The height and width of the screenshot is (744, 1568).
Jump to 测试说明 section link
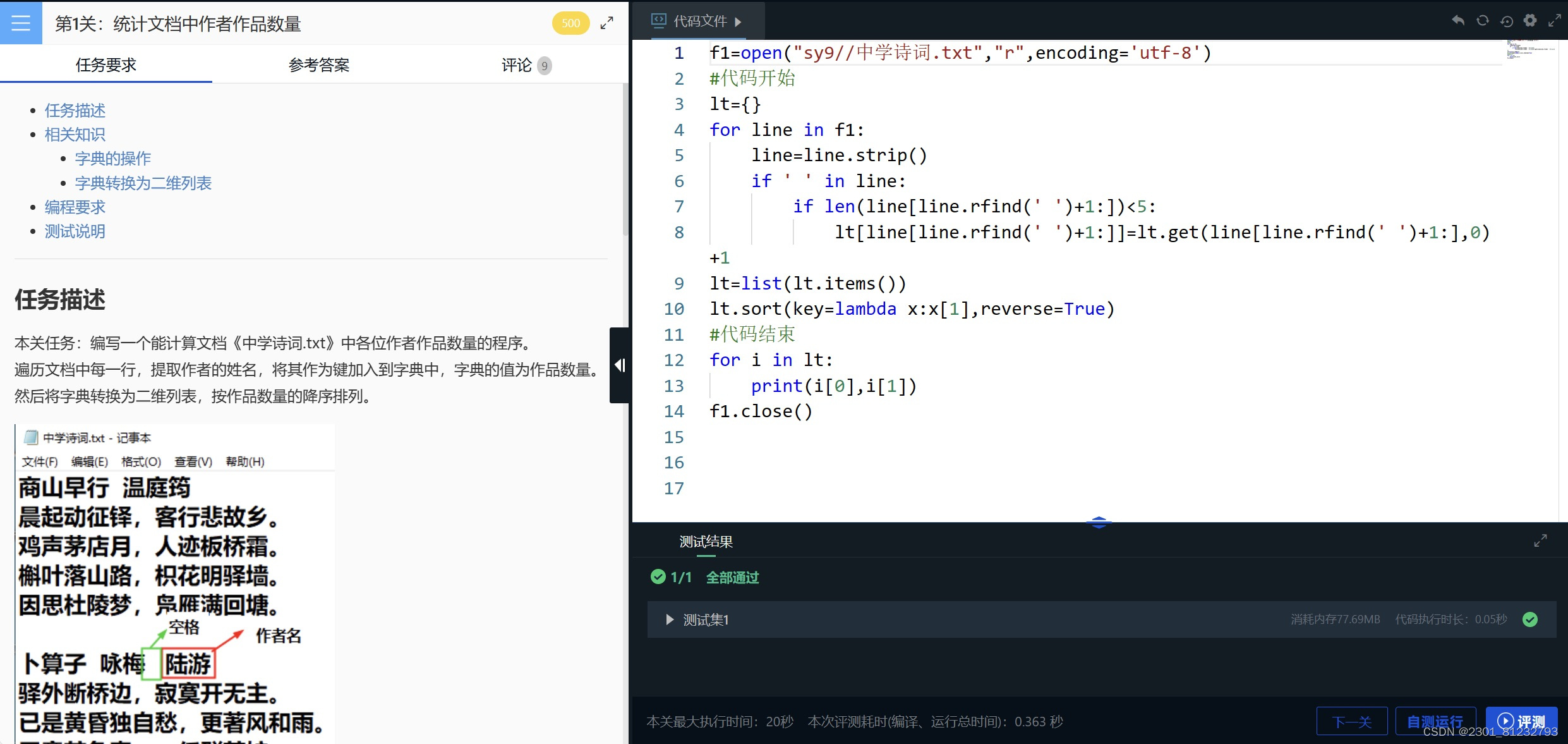(75, 231)
